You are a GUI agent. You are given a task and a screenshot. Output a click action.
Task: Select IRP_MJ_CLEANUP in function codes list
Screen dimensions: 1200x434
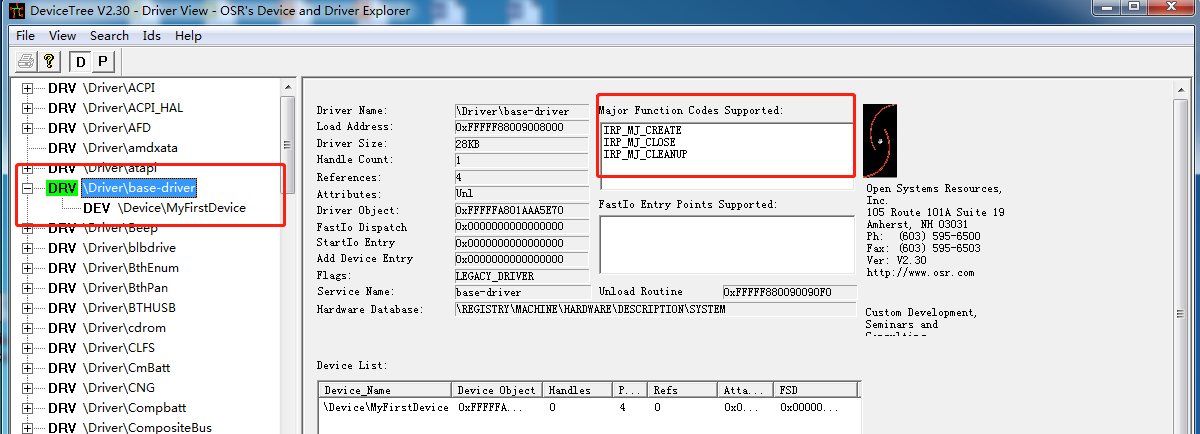646,154
